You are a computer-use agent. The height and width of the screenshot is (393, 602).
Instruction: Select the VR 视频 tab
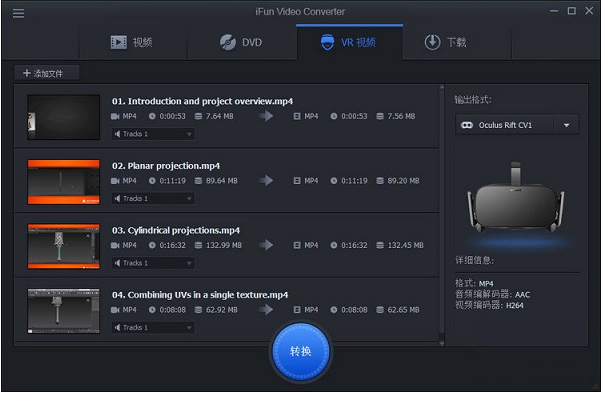coord(349,42)
